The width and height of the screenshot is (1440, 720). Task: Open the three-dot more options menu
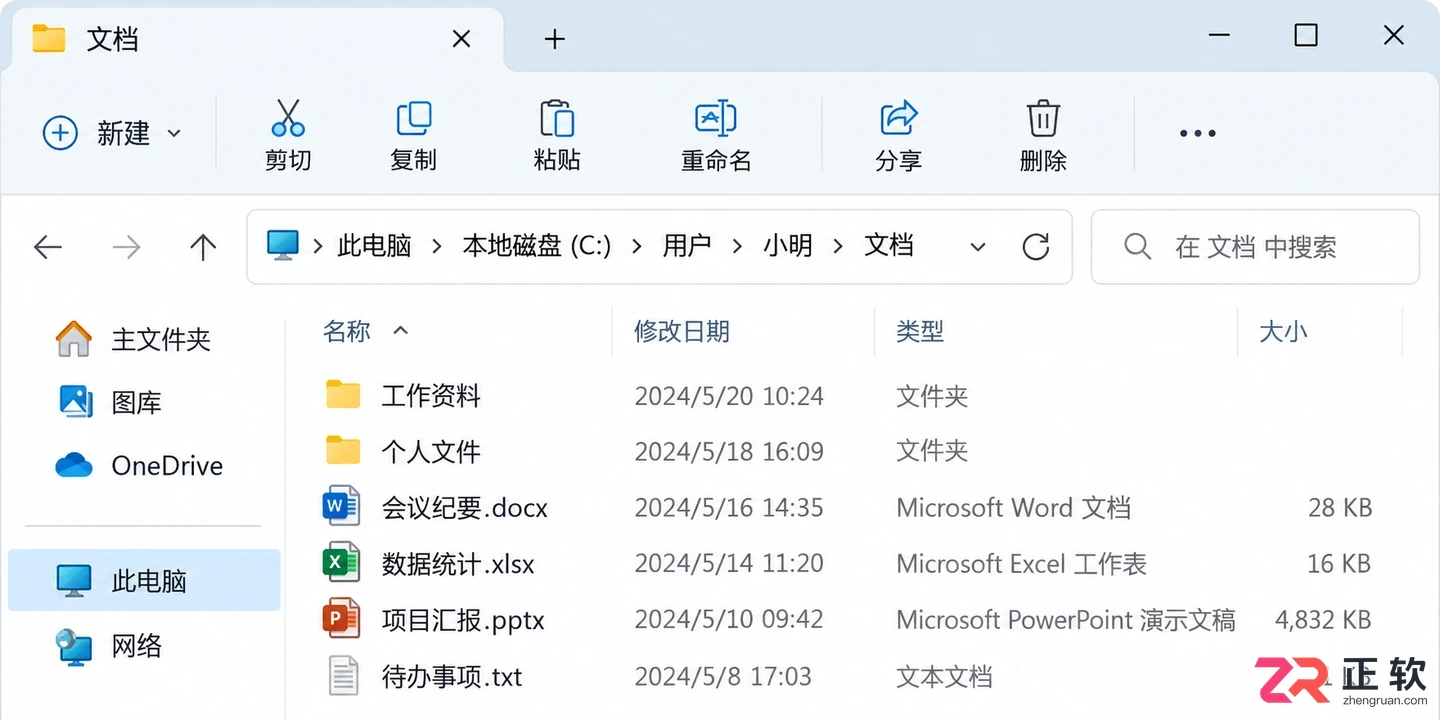tap(1197, 133)
